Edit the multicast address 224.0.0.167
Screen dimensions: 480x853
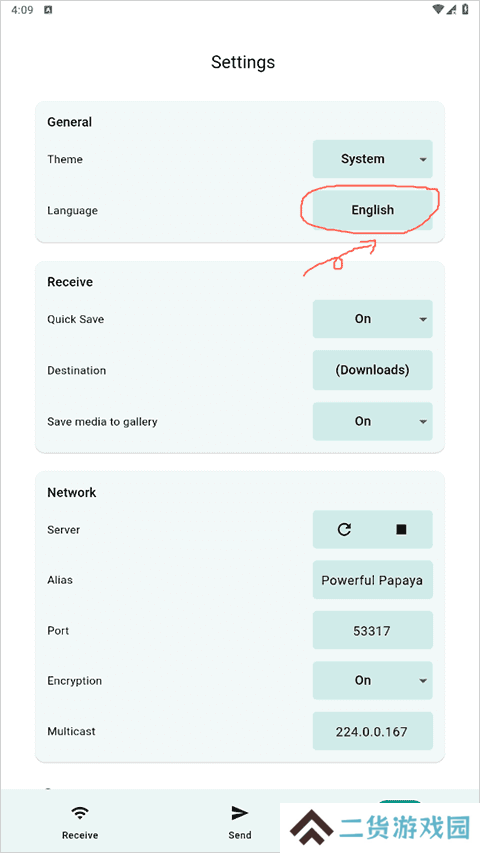tap(373, 731)
